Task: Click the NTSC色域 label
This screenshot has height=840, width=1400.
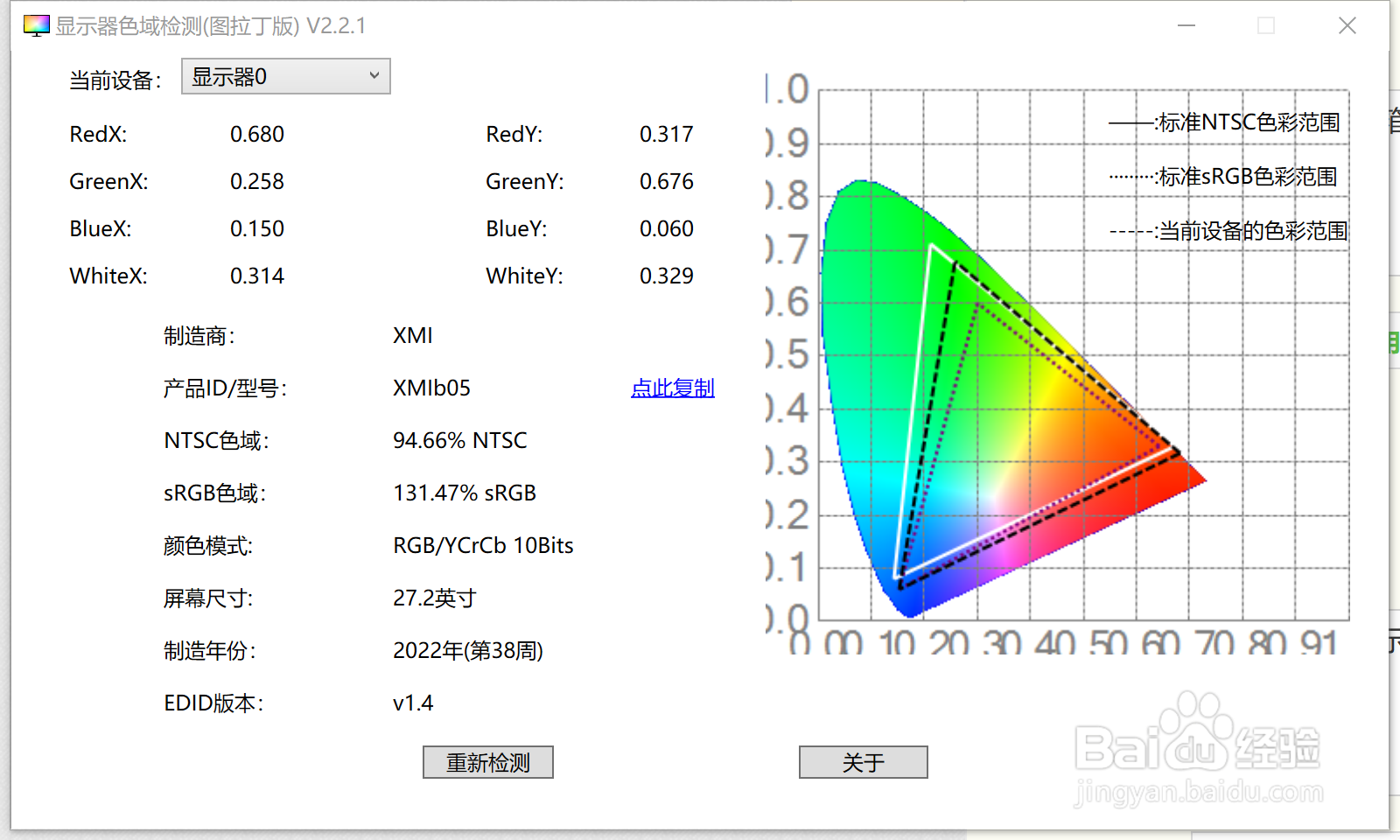Action: (216, 440)
